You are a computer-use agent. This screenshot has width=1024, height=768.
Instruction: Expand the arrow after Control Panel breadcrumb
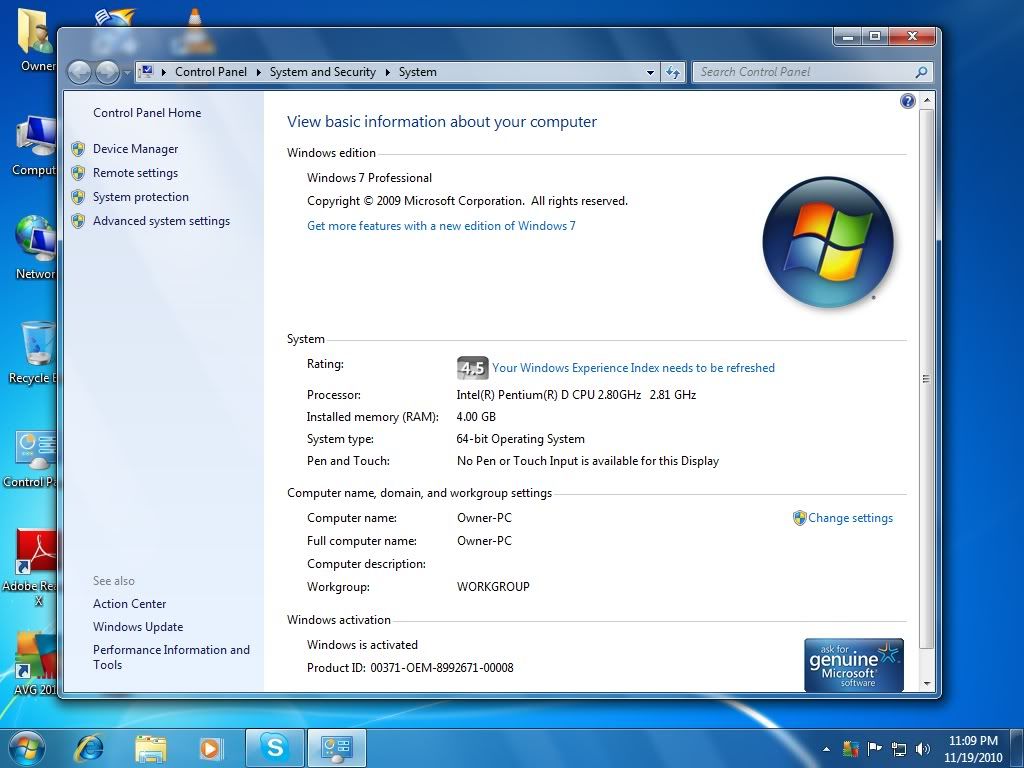(258, 72)
